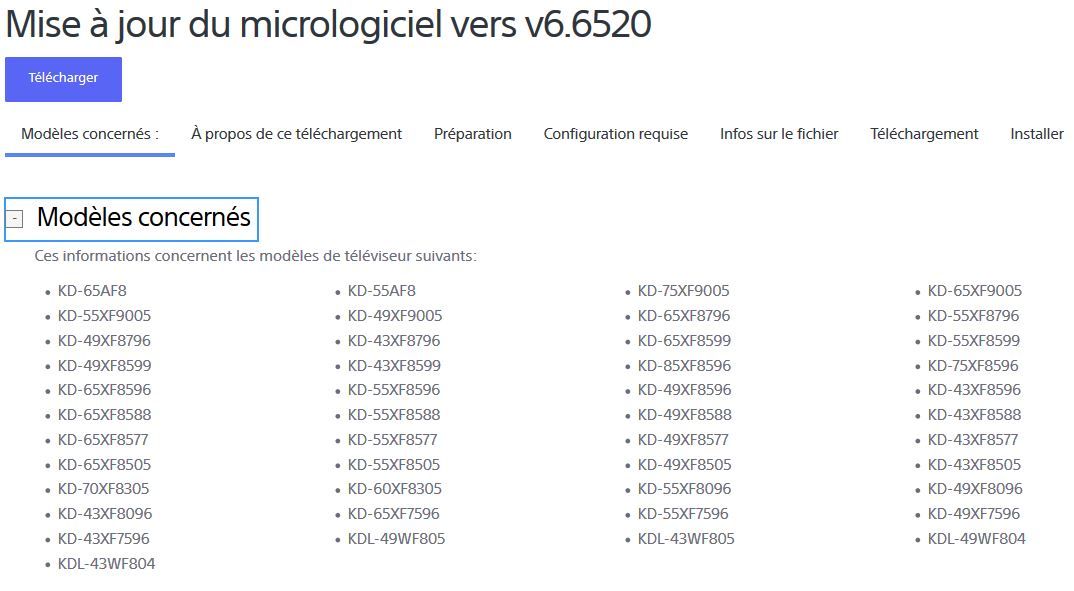Click the page title mentioning v6.6520
The height and width of the screenshot is (591, 1074).
coord(328,24)
